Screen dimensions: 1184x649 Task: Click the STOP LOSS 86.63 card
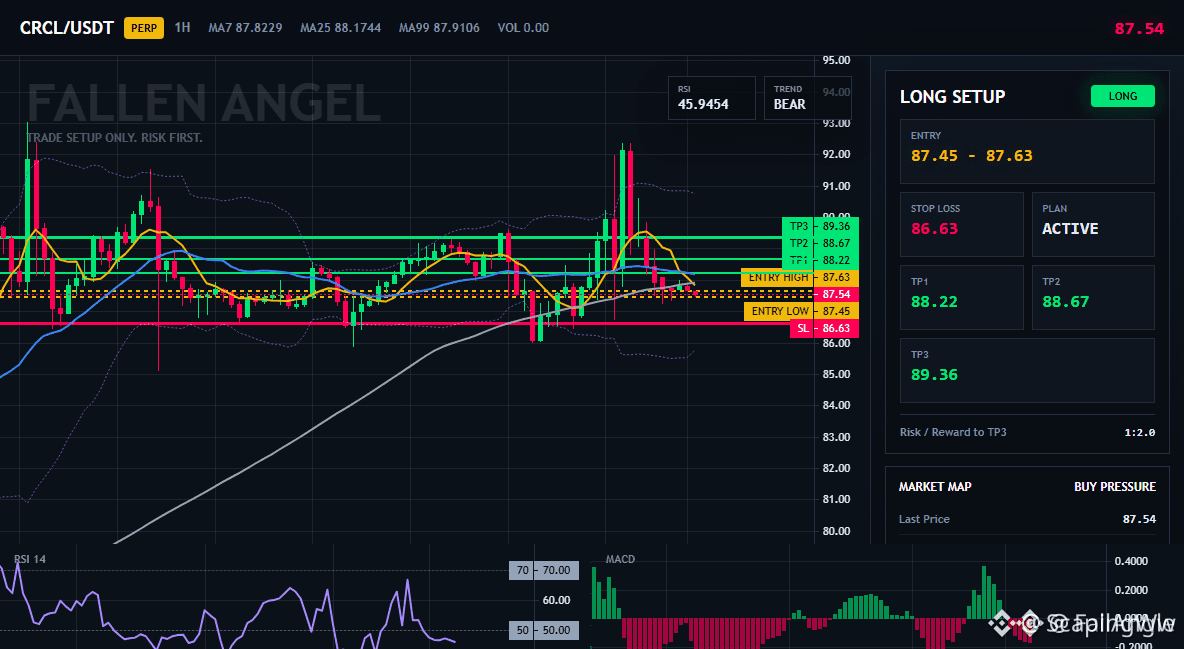coord(961,224)
